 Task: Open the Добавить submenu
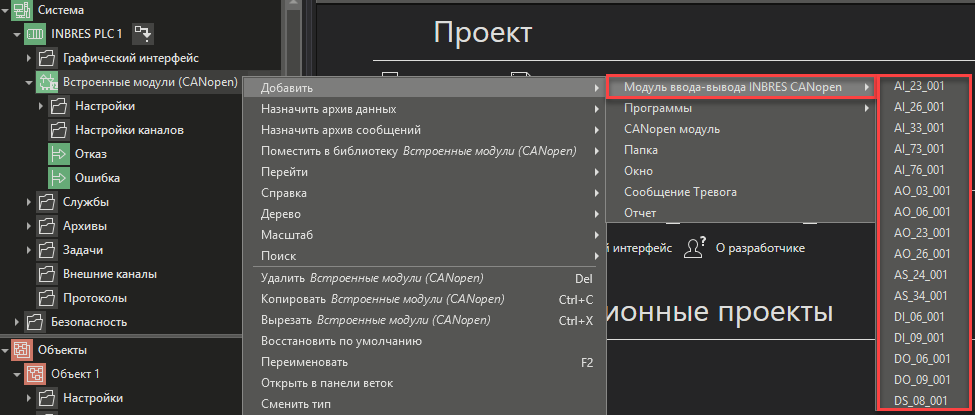point(424,88)
